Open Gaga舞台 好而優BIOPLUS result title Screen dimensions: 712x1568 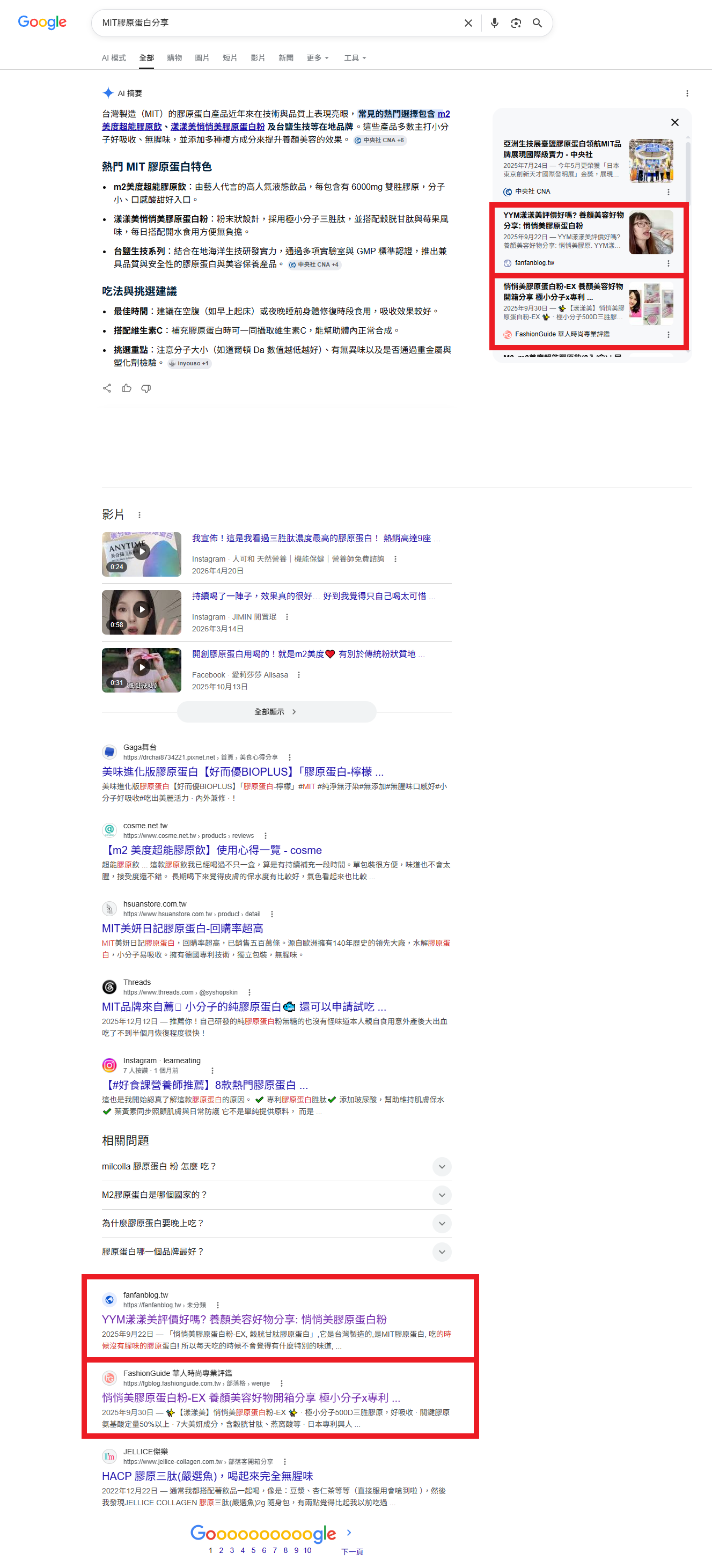pos(243,772)
